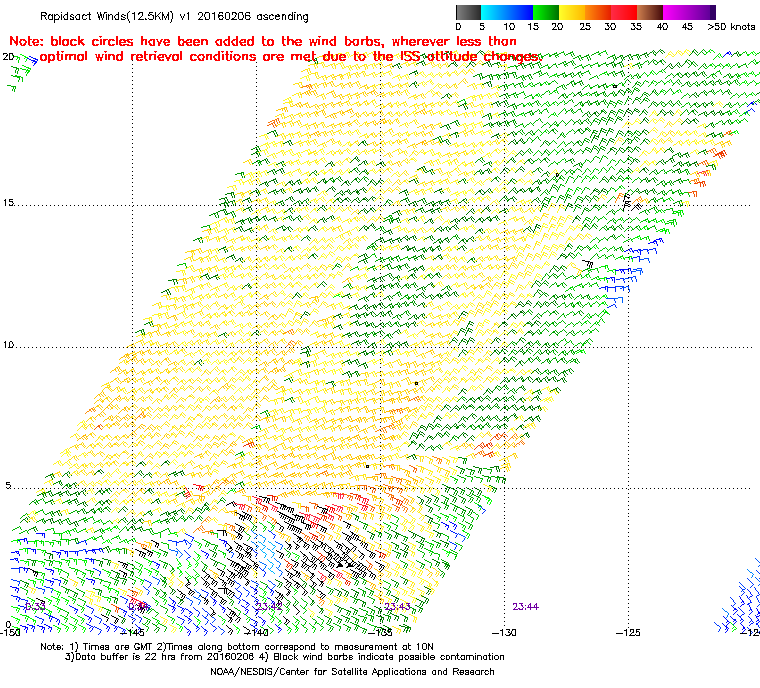This screenshot has width=760, height=688.
Task: Click the '>50 knots' legend label
Action: (x=731, y=27)
